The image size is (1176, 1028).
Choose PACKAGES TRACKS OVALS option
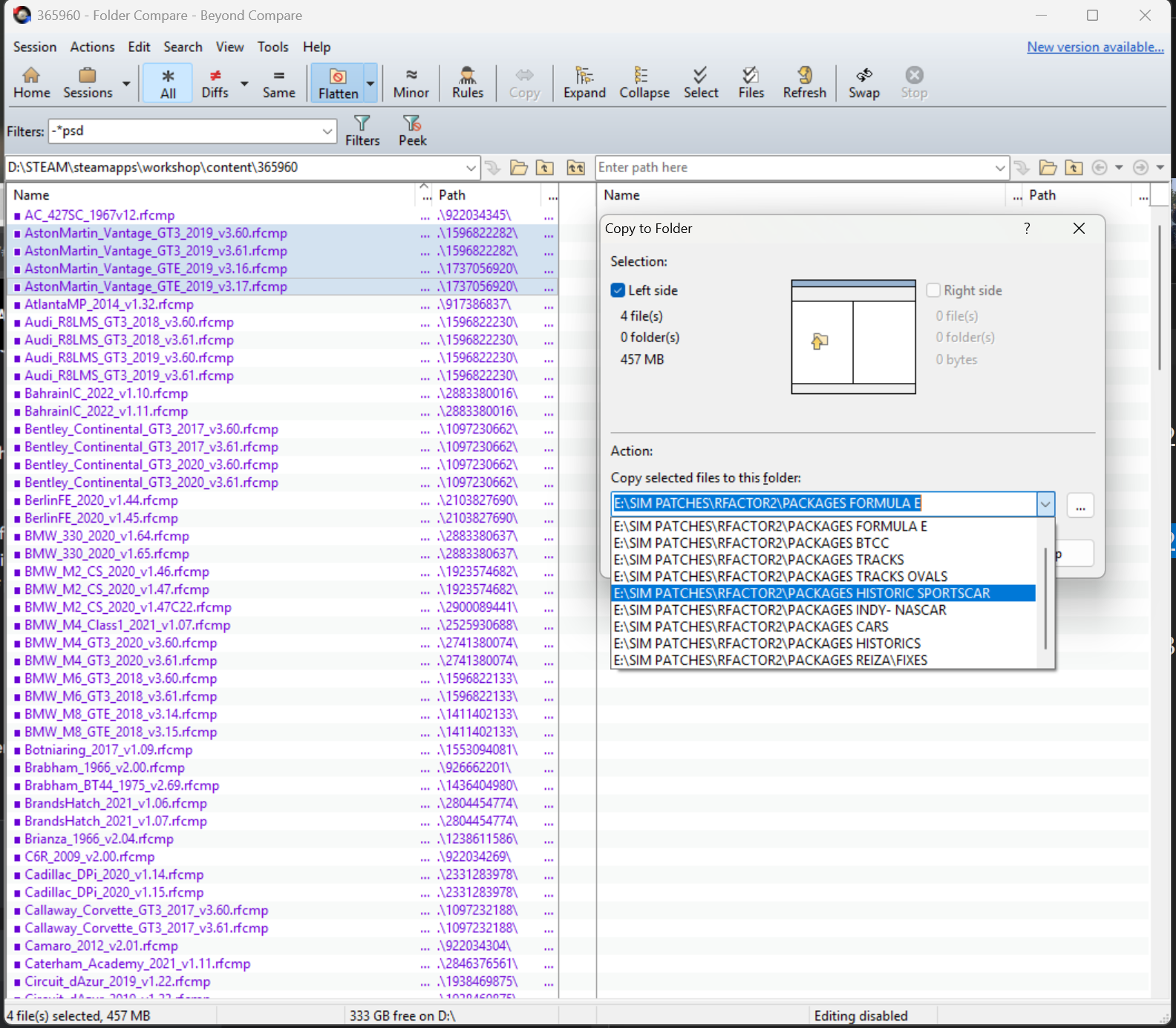tap(823, 577)
